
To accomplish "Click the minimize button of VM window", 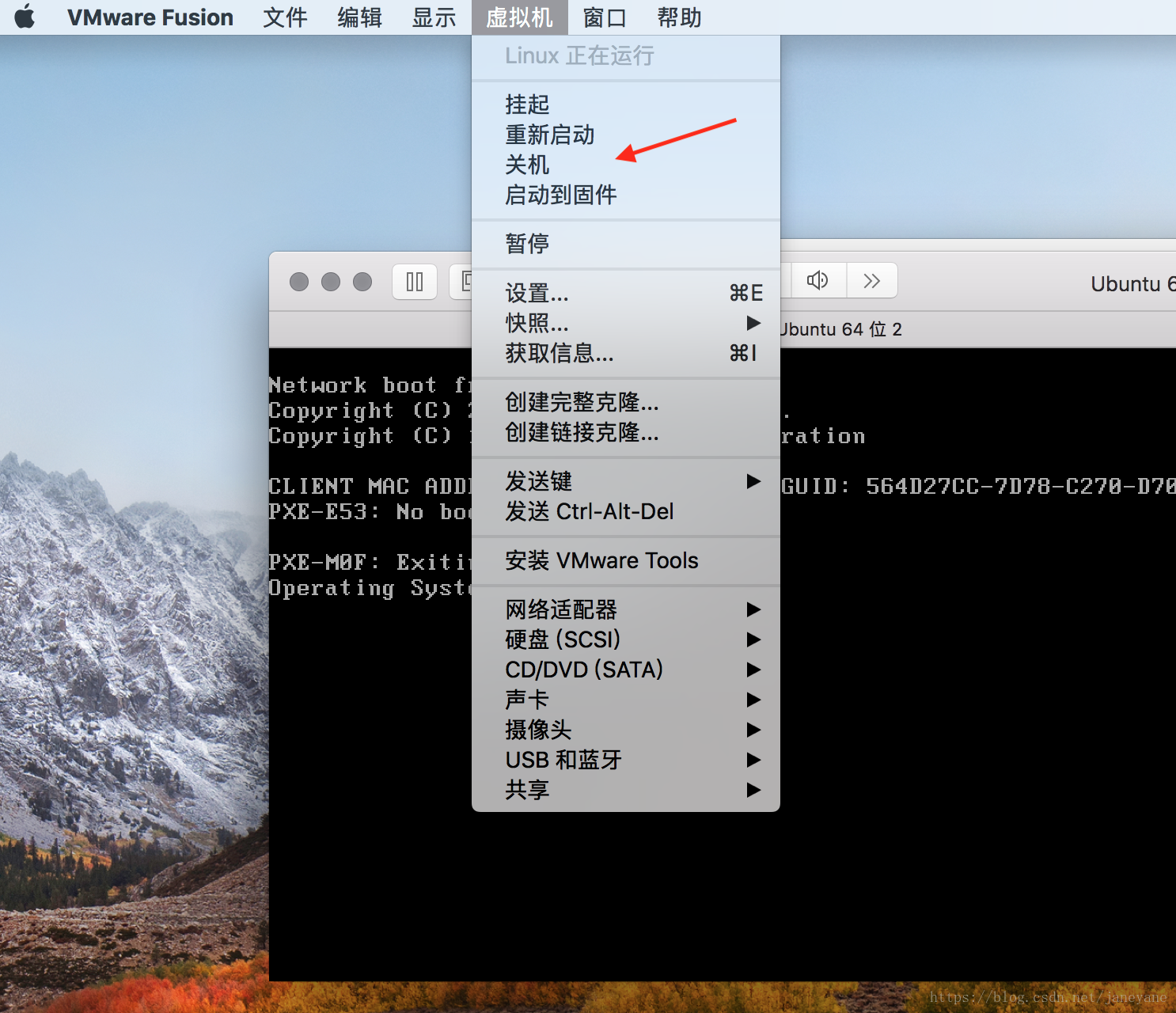I will tap(331, 282).
